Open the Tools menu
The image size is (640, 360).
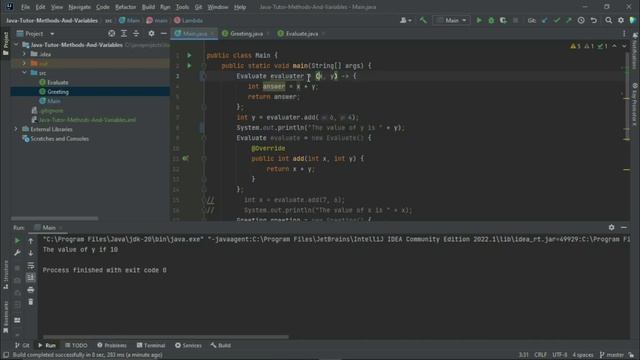[x=182, y=7]
